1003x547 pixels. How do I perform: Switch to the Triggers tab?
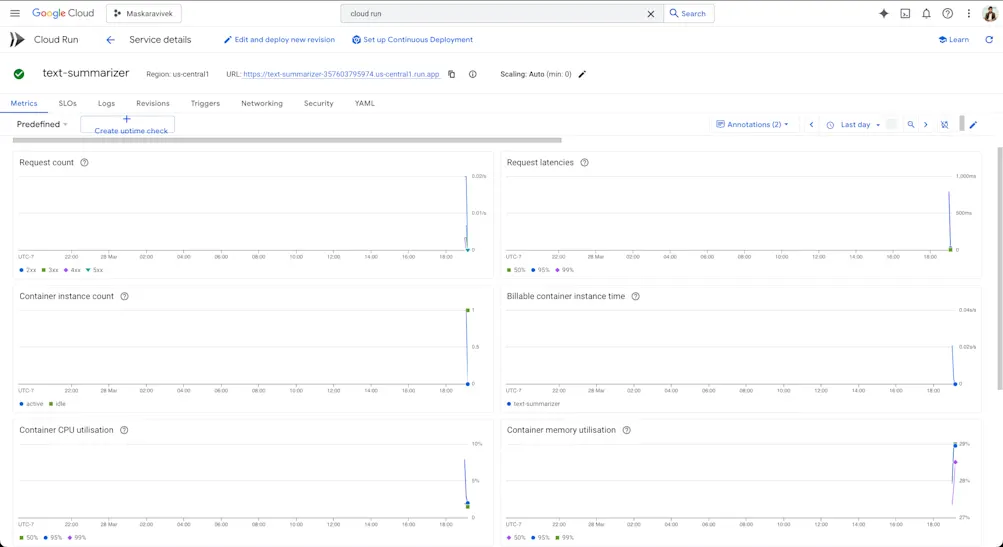pos(205,103)
